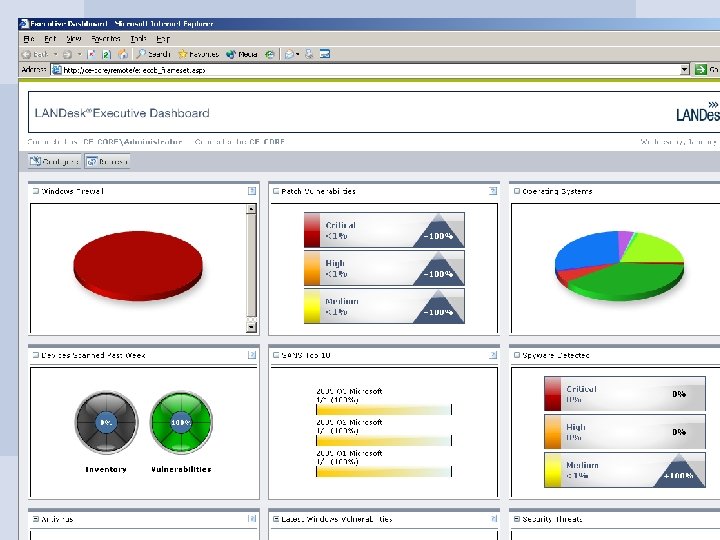This screenshot has height=540, width=720.
Task: Click the browser Forward arrow
Action: (68, 54)
